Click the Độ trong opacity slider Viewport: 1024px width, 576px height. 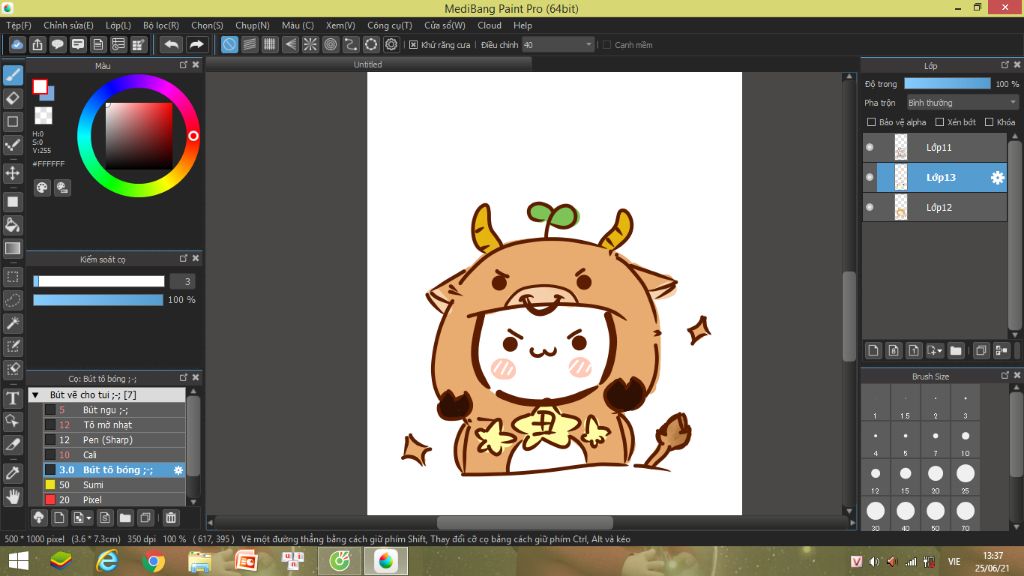[x=947, y=84]
